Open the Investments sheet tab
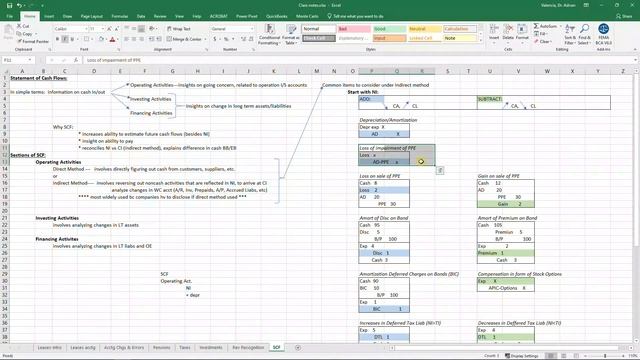Screen dimensions: 640x360 pos(211,347)
